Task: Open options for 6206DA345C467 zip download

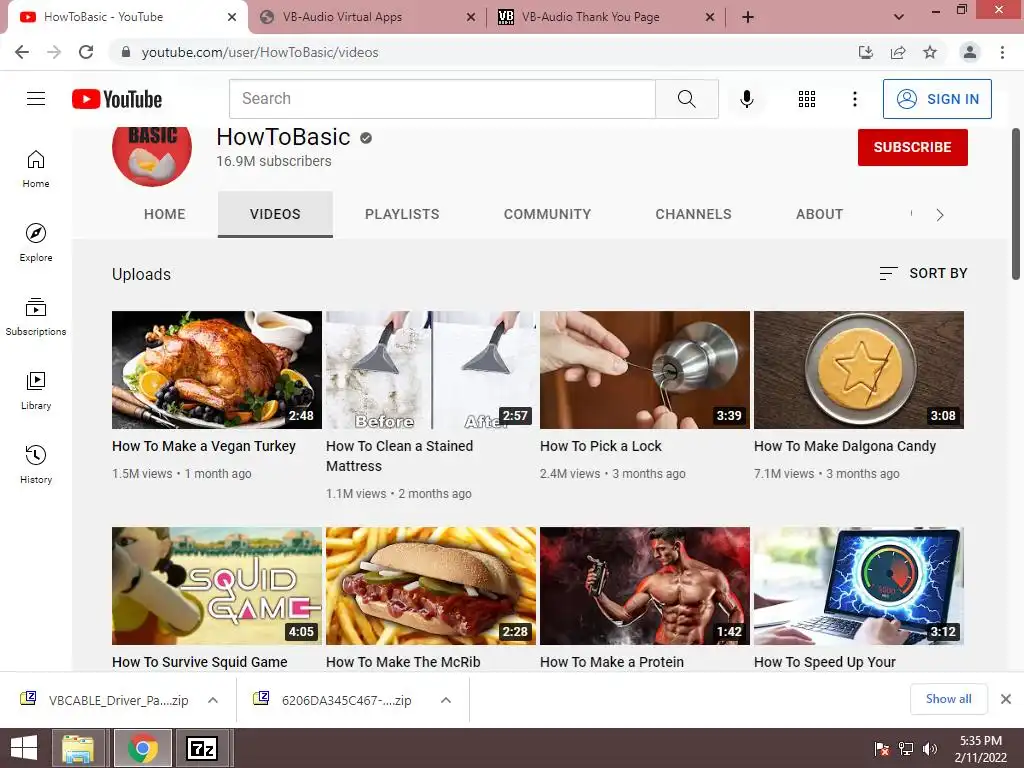Action: [446, 700]
